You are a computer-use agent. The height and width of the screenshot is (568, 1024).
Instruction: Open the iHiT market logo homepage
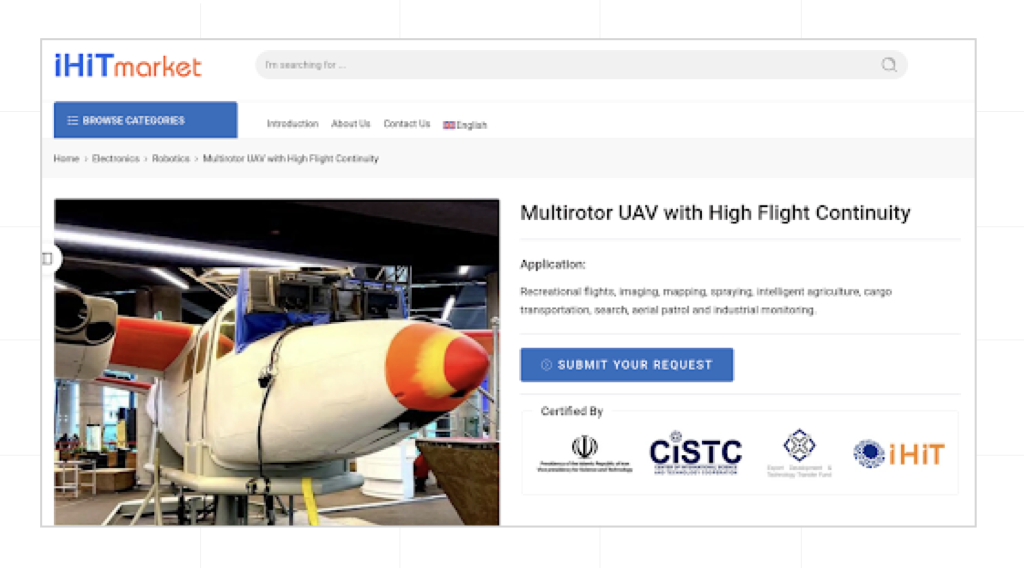(x=128, y=65)
